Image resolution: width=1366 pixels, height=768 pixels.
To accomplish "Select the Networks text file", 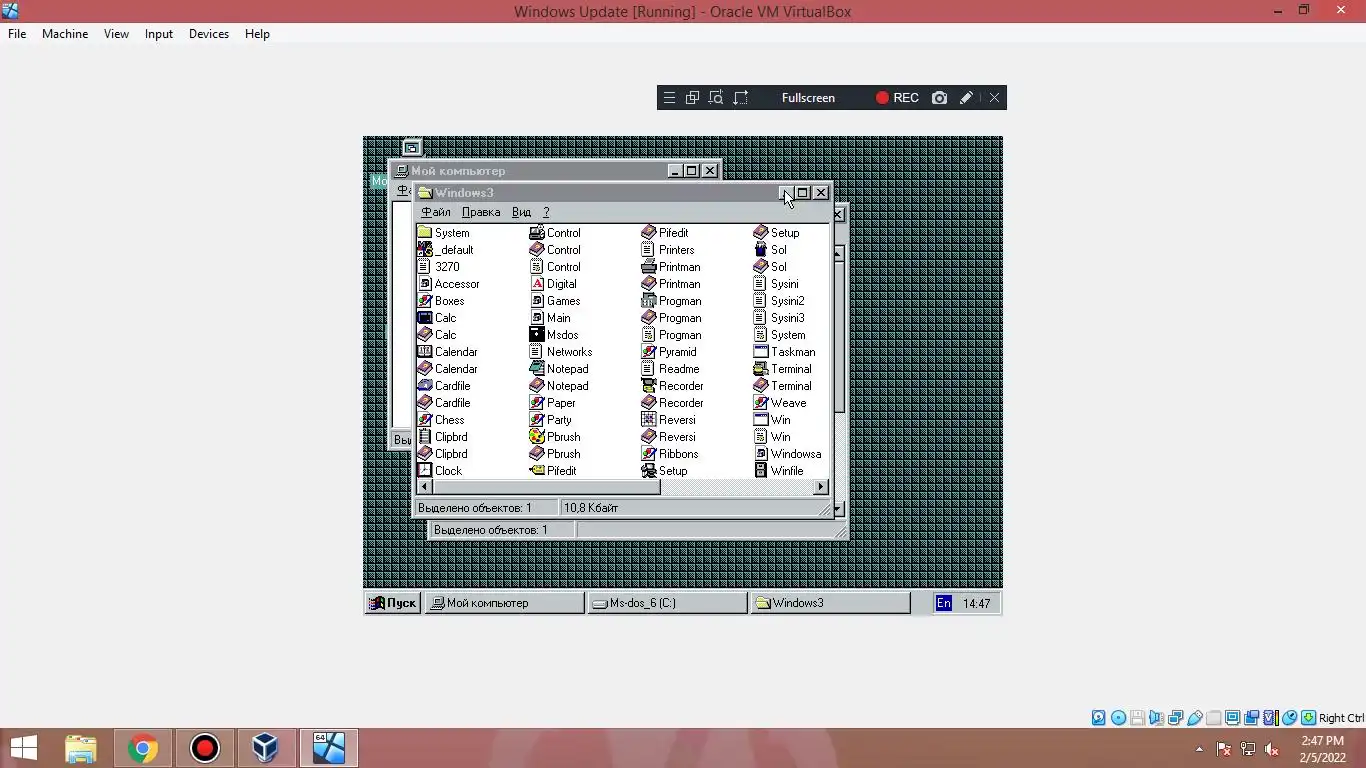I will click(x=561, y=352).
